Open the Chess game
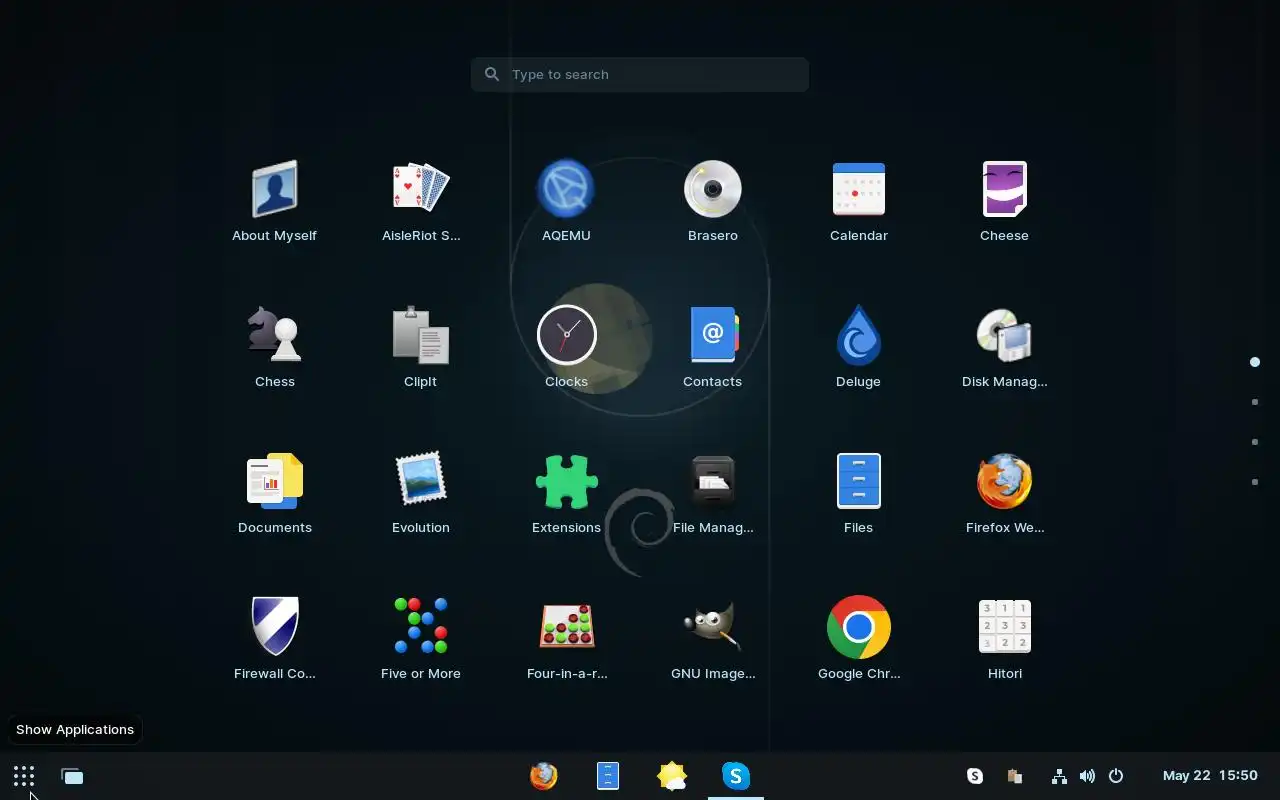The image size is (1280, 800). (x=274, y=347)
